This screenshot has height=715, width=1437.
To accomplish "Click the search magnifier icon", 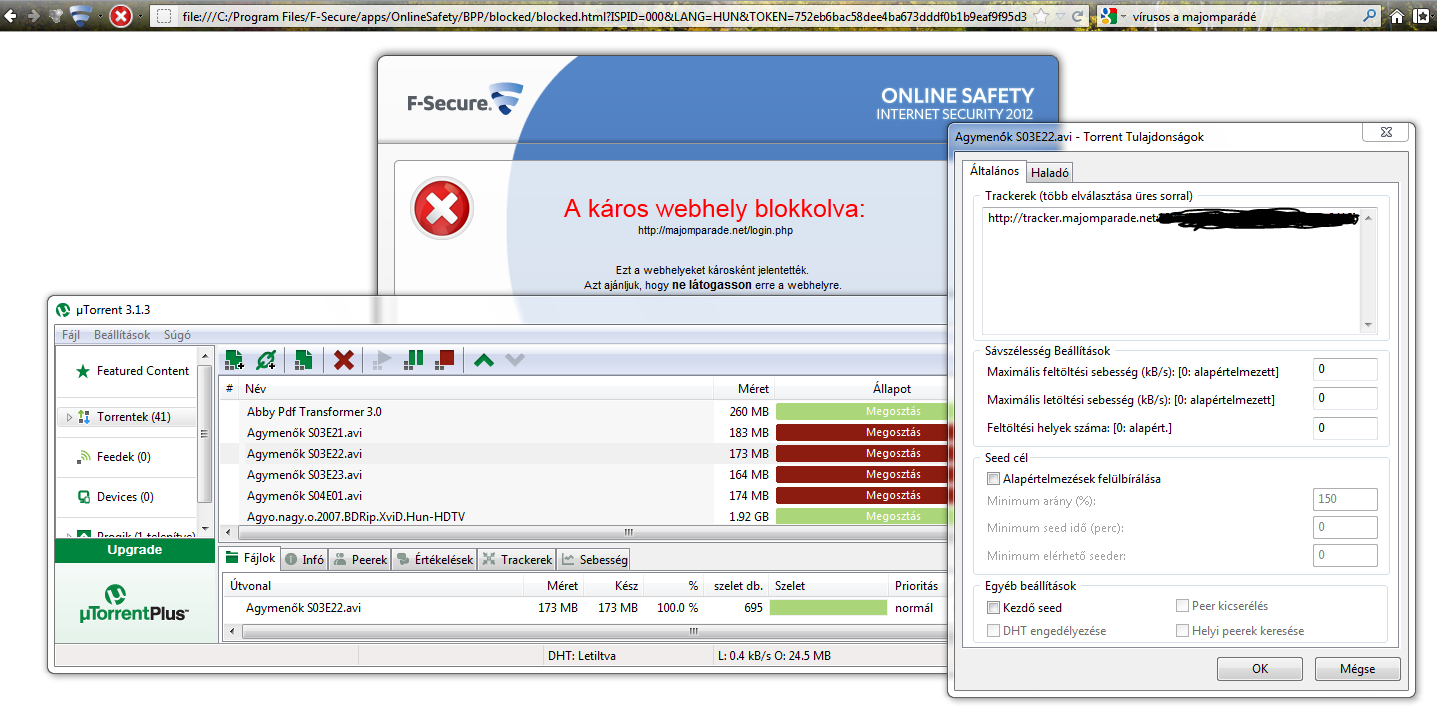I will click(1369, 17).
